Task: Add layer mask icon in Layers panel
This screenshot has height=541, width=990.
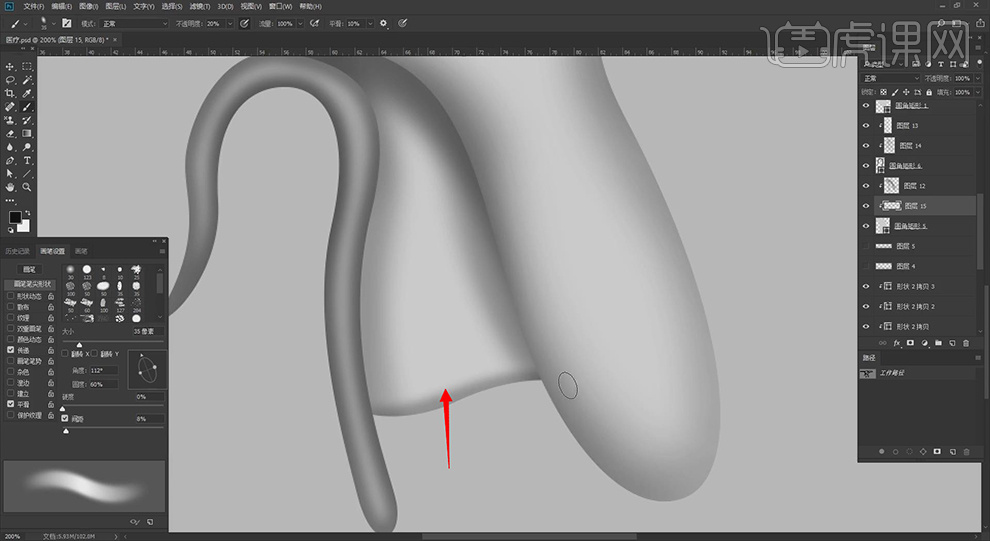Action: (910, 343)
